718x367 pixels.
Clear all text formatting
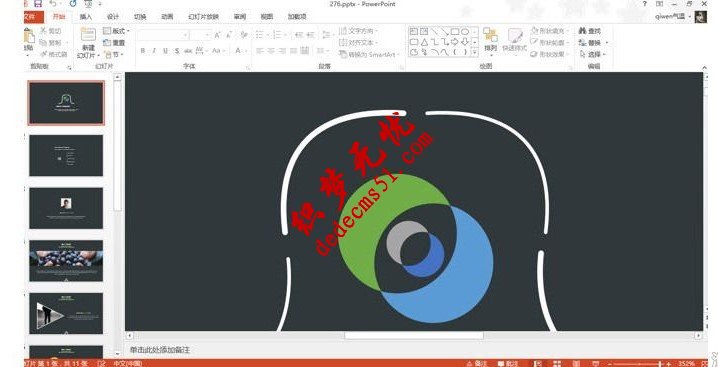pos(244,35)
